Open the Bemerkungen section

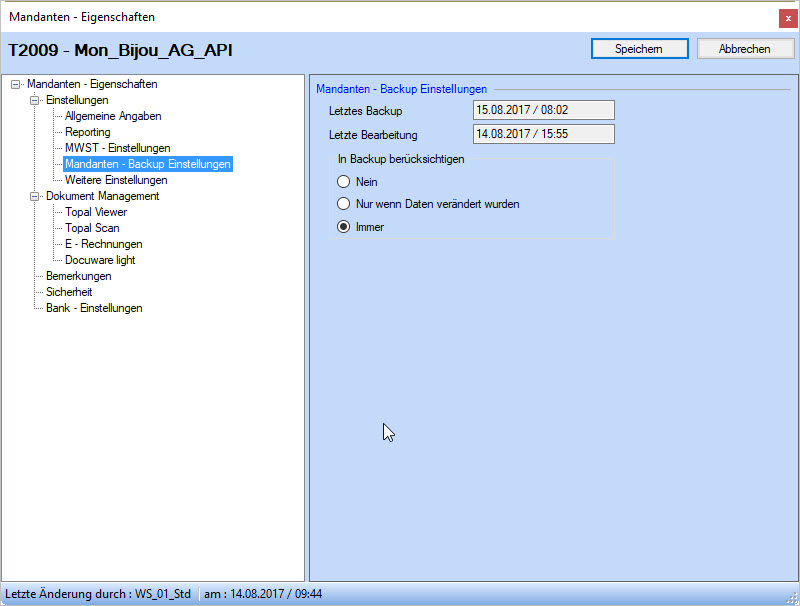pos(78,276)
